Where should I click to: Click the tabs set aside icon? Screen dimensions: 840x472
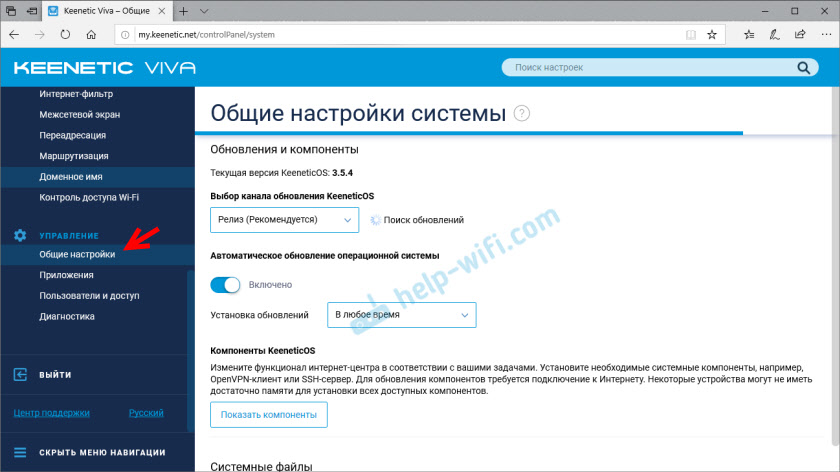point(11,11)
